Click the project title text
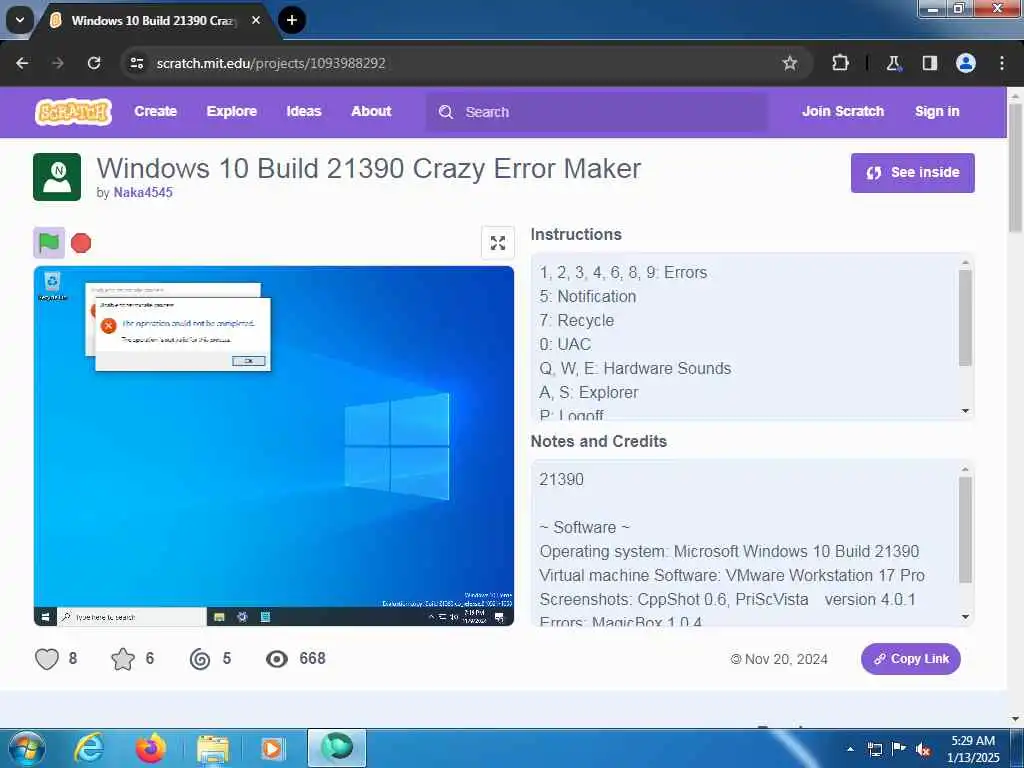This screenshot has width=1024, height=768. tap(369, 168)
